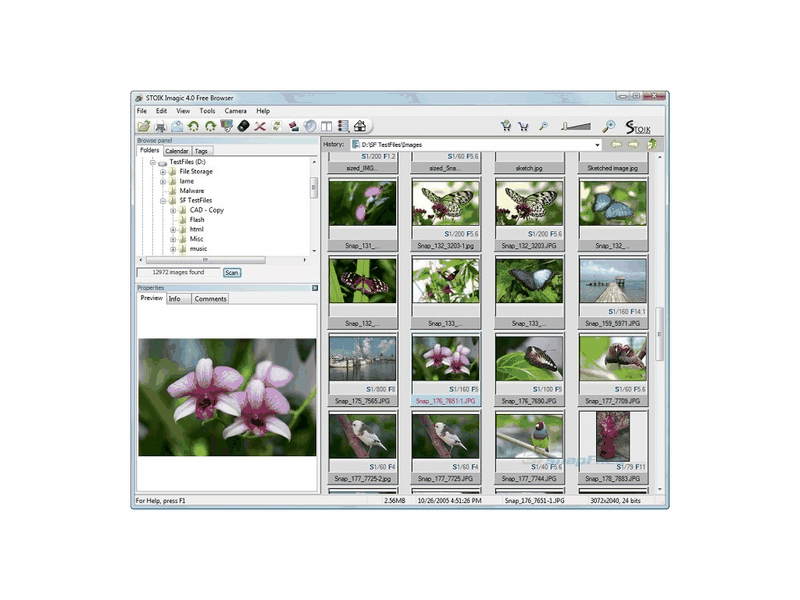Viewport: 800px width, 600px height.
Task: Click the STOIK logo
Action: pyautogui.click(x=638, y=127)
